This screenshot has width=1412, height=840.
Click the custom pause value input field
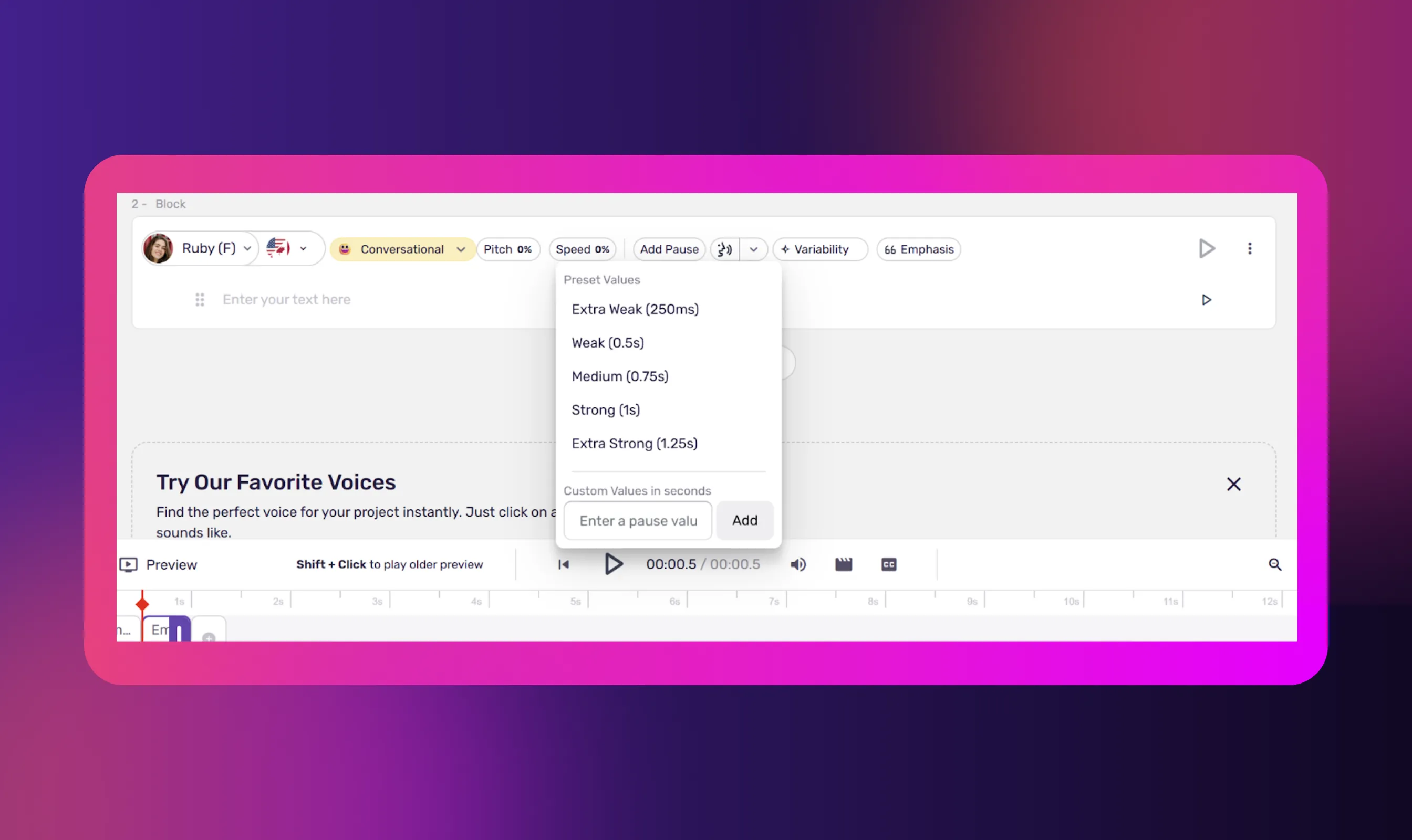click(x=638, y=520)
